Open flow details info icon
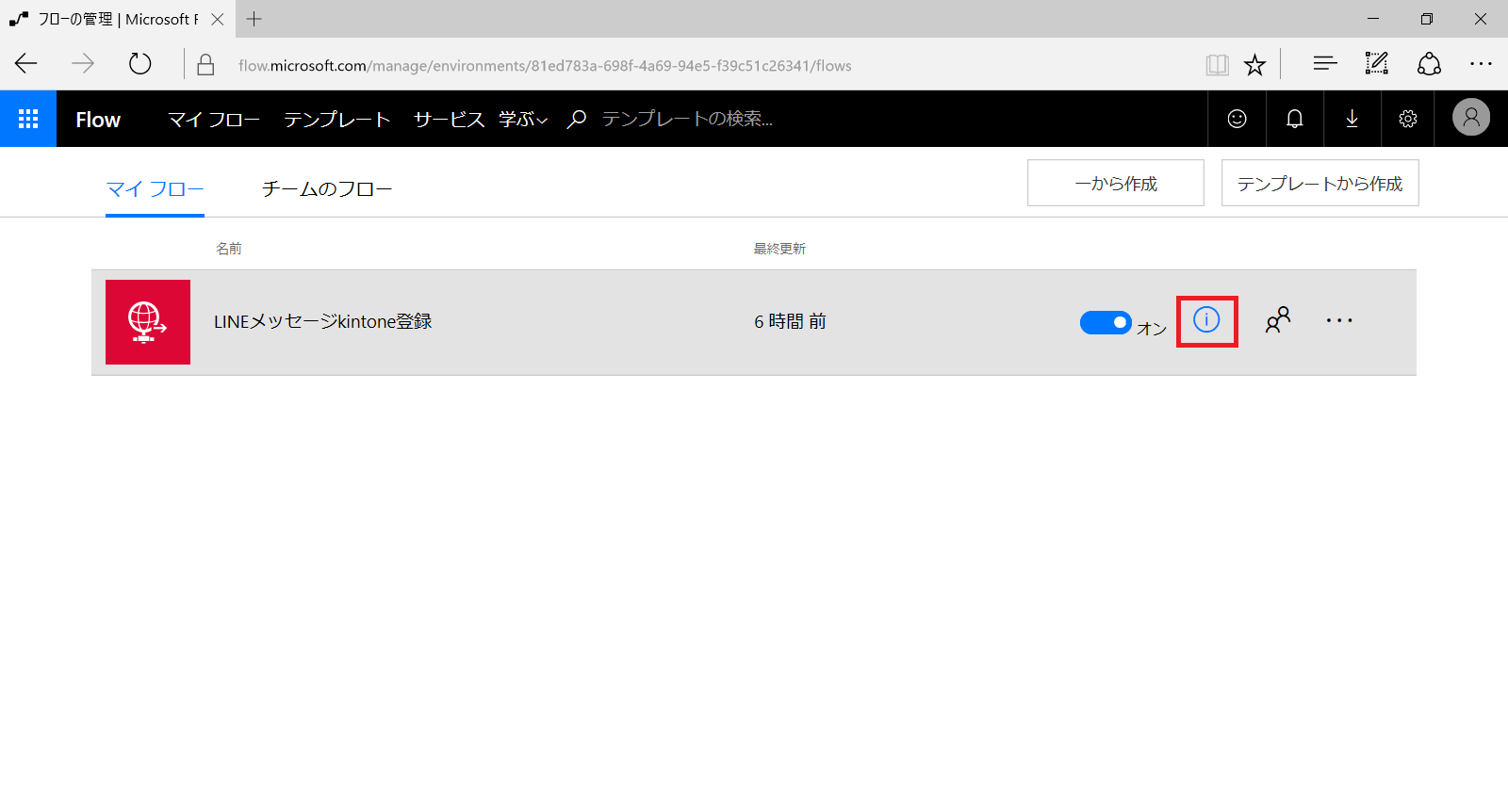The width and height of the screenshot is (1508, 812). point(1206,320)
